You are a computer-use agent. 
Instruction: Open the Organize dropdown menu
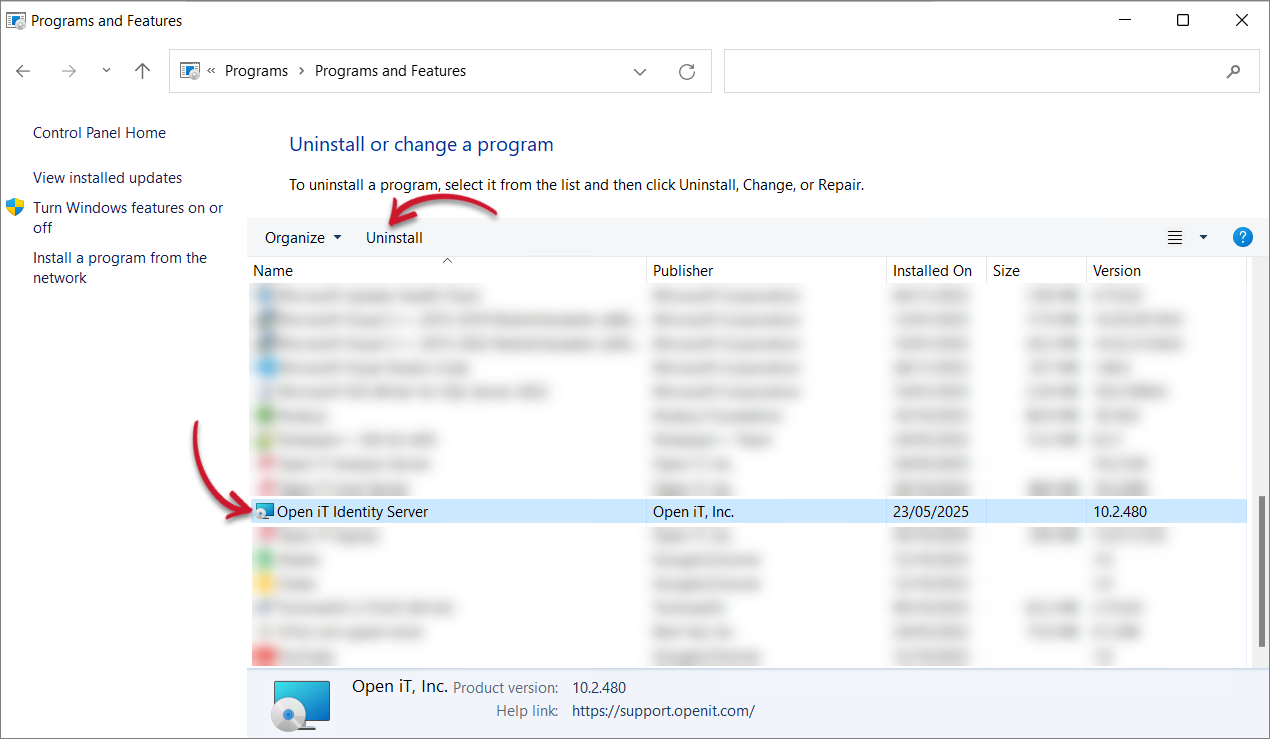coord(303,238)
